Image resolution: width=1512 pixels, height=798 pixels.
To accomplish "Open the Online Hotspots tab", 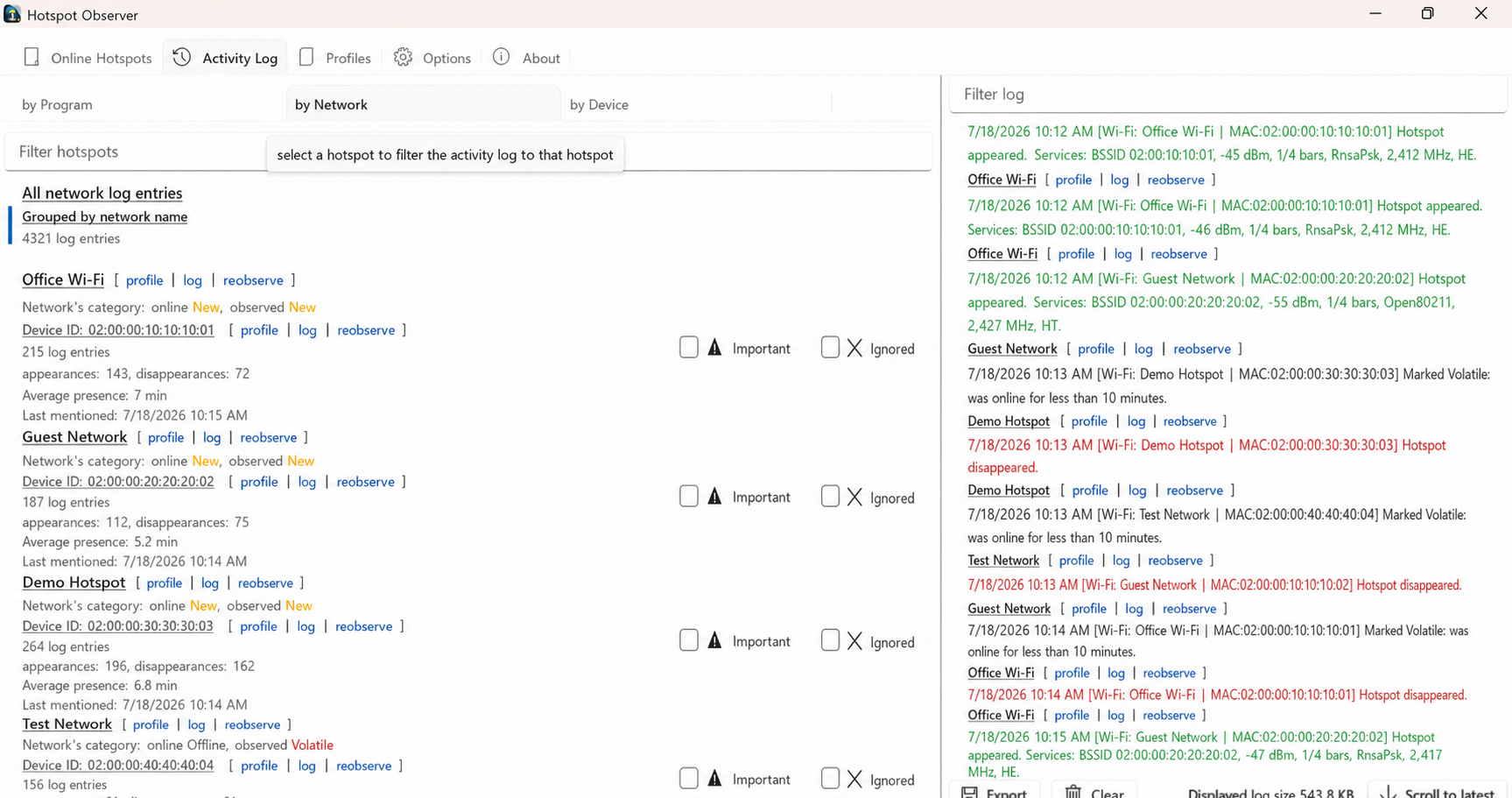I will point(88,58).
